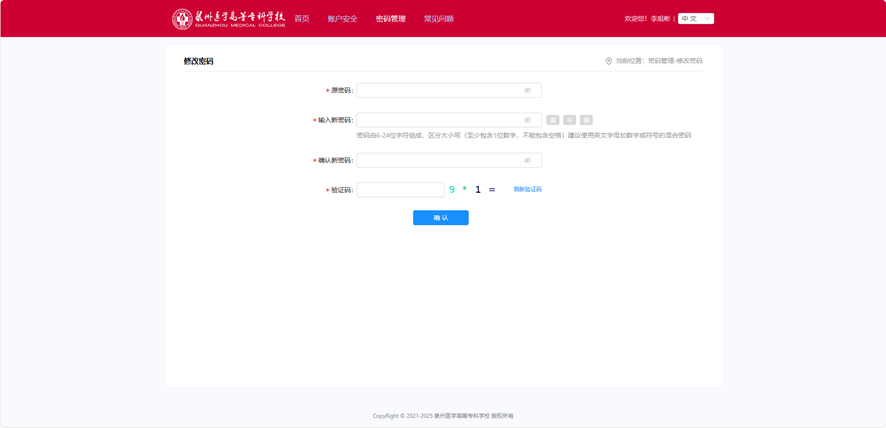Show the original password via eye icon
886x428 pixels.
(528, 90)
